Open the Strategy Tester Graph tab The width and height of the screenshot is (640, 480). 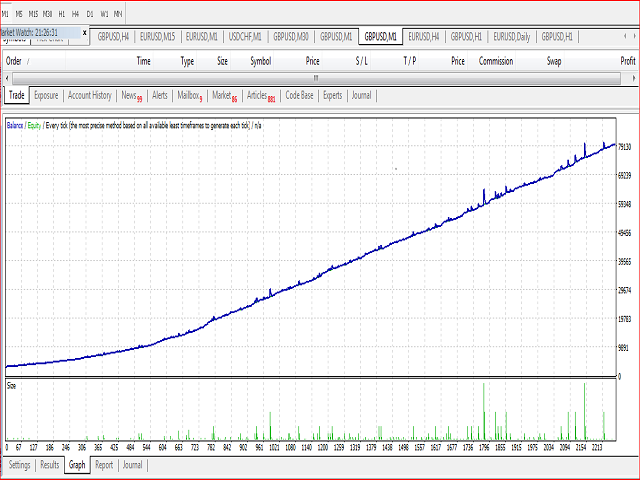[x=77, y=464]
